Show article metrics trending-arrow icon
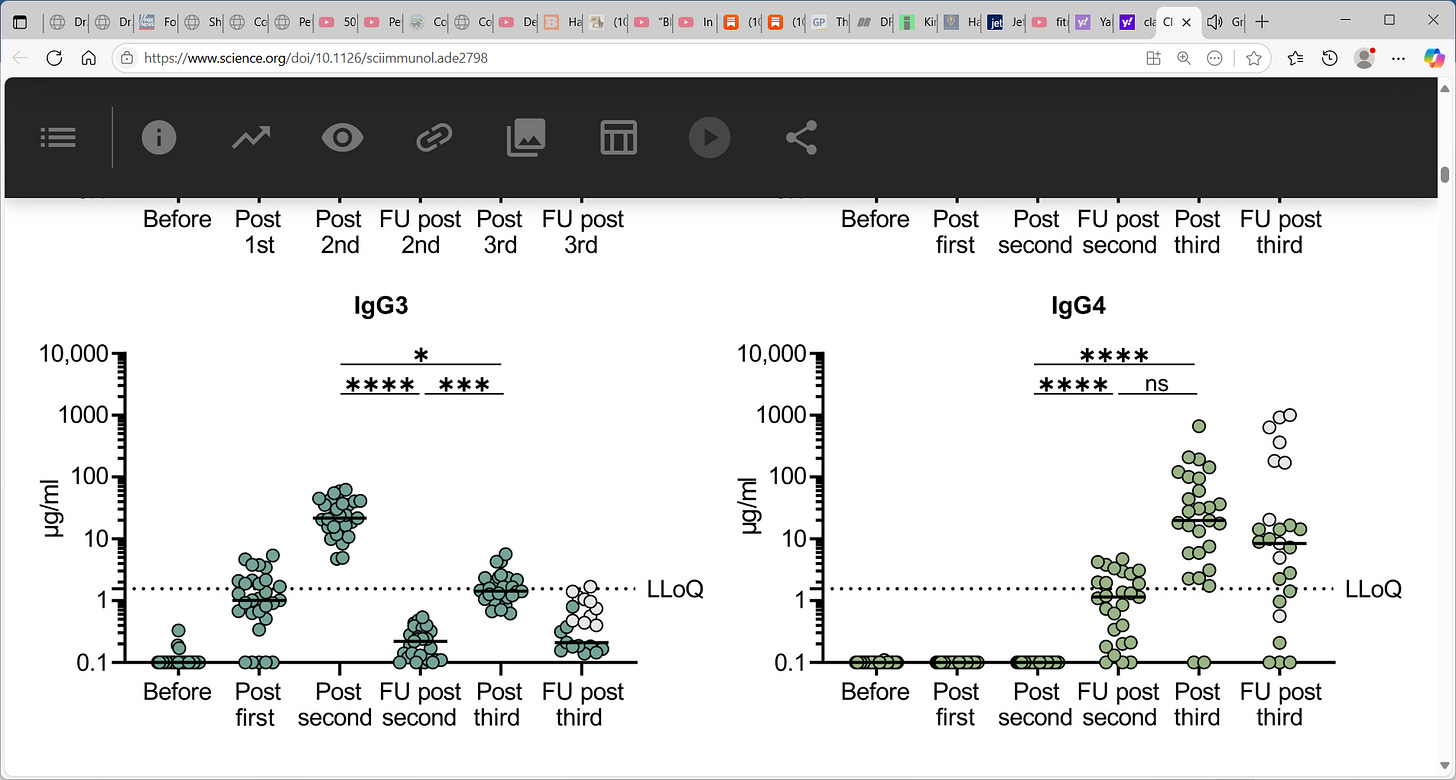This screenshot has height=780, width=1456. point(251,138)
